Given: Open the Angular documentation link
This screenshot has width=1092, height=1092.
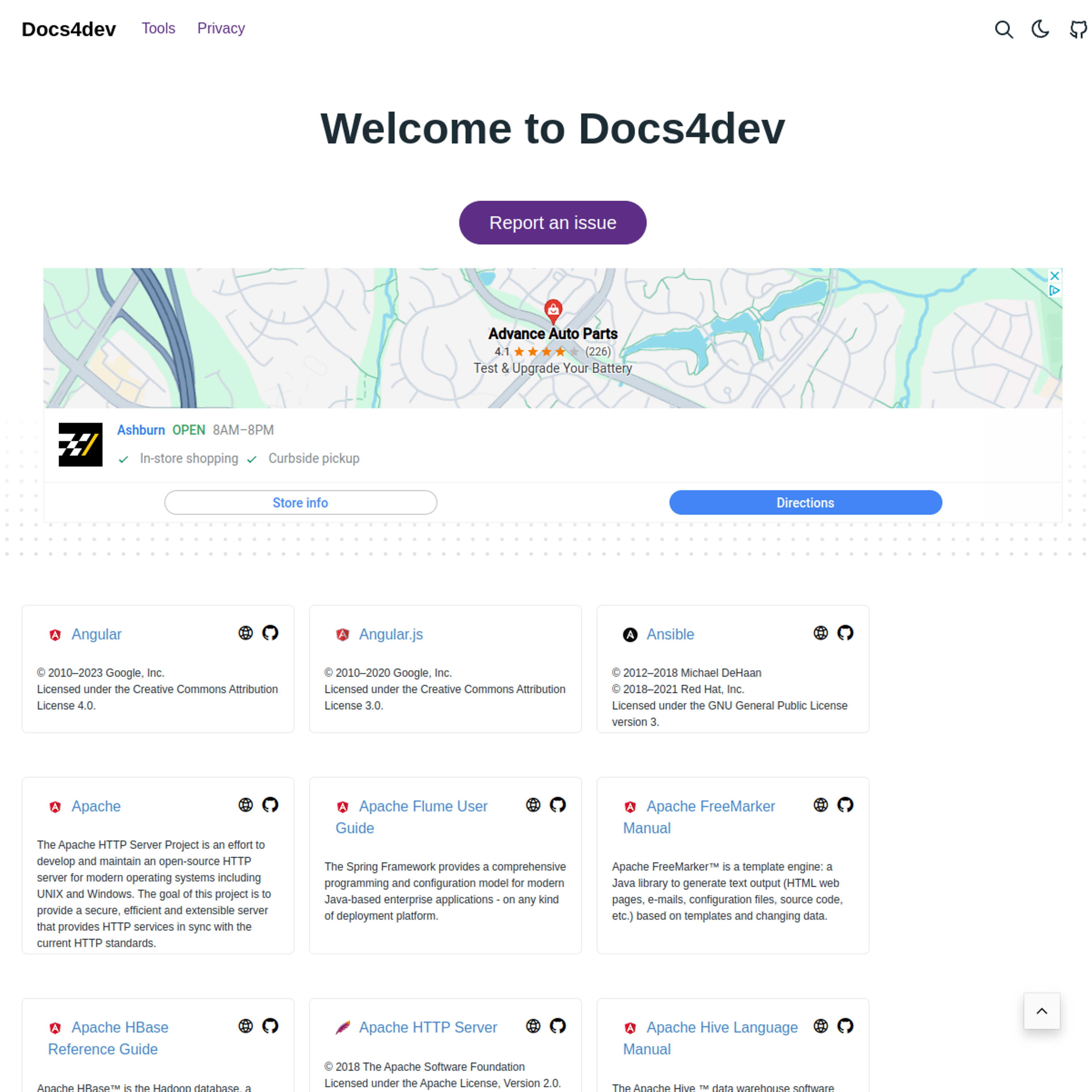Looking at the screenshot, I should (97, 634).
